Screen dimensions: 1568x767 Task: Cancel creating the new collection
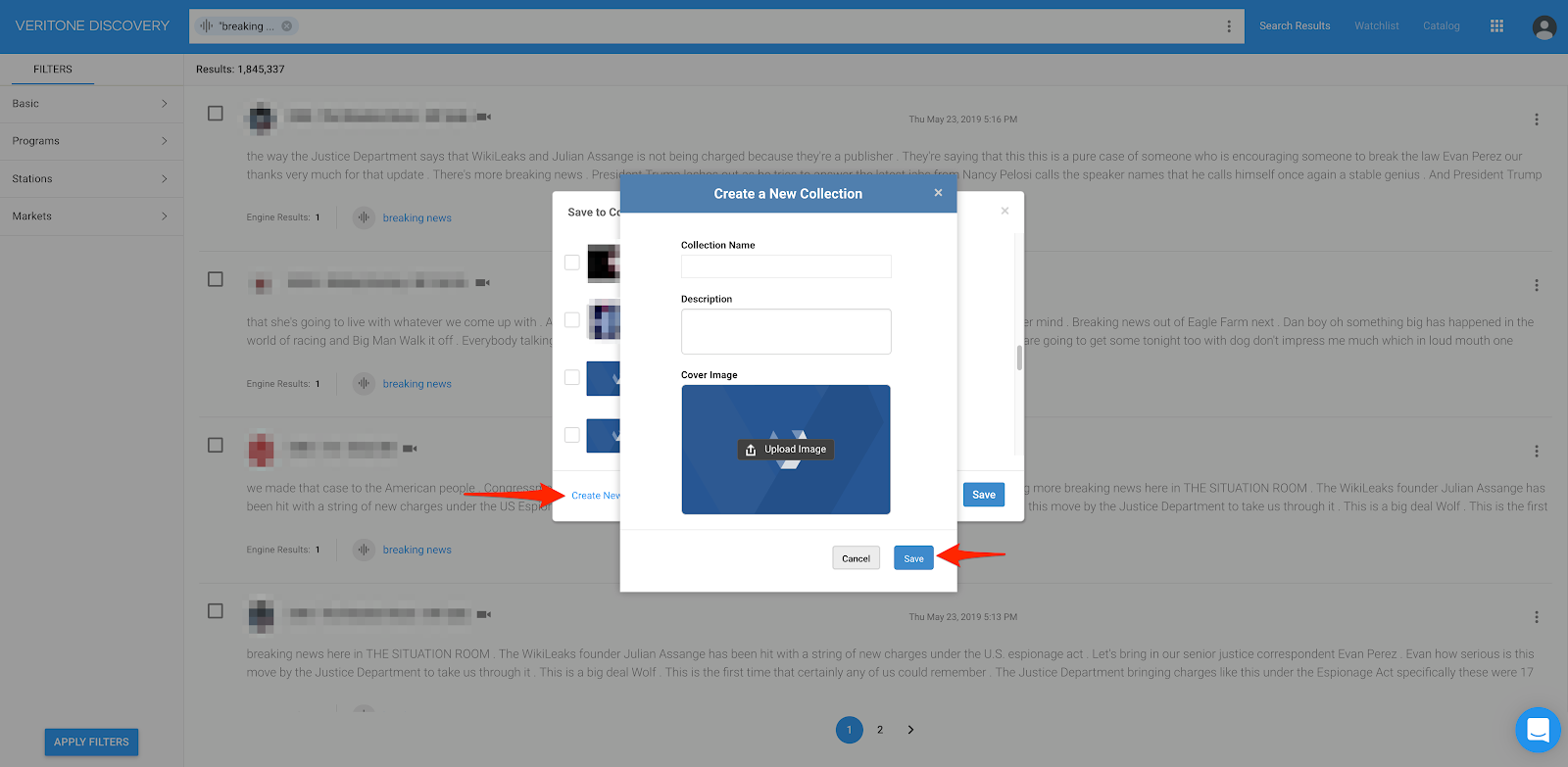(x=856, y=558)
